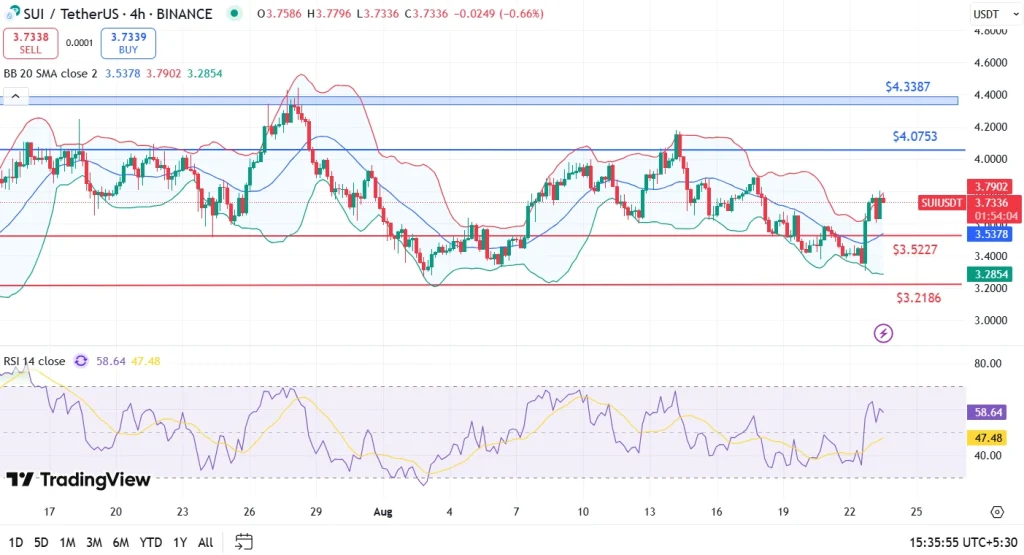Click the 3.5378 middle band price label
This screenshot has width=1024, height=555.
991,234
